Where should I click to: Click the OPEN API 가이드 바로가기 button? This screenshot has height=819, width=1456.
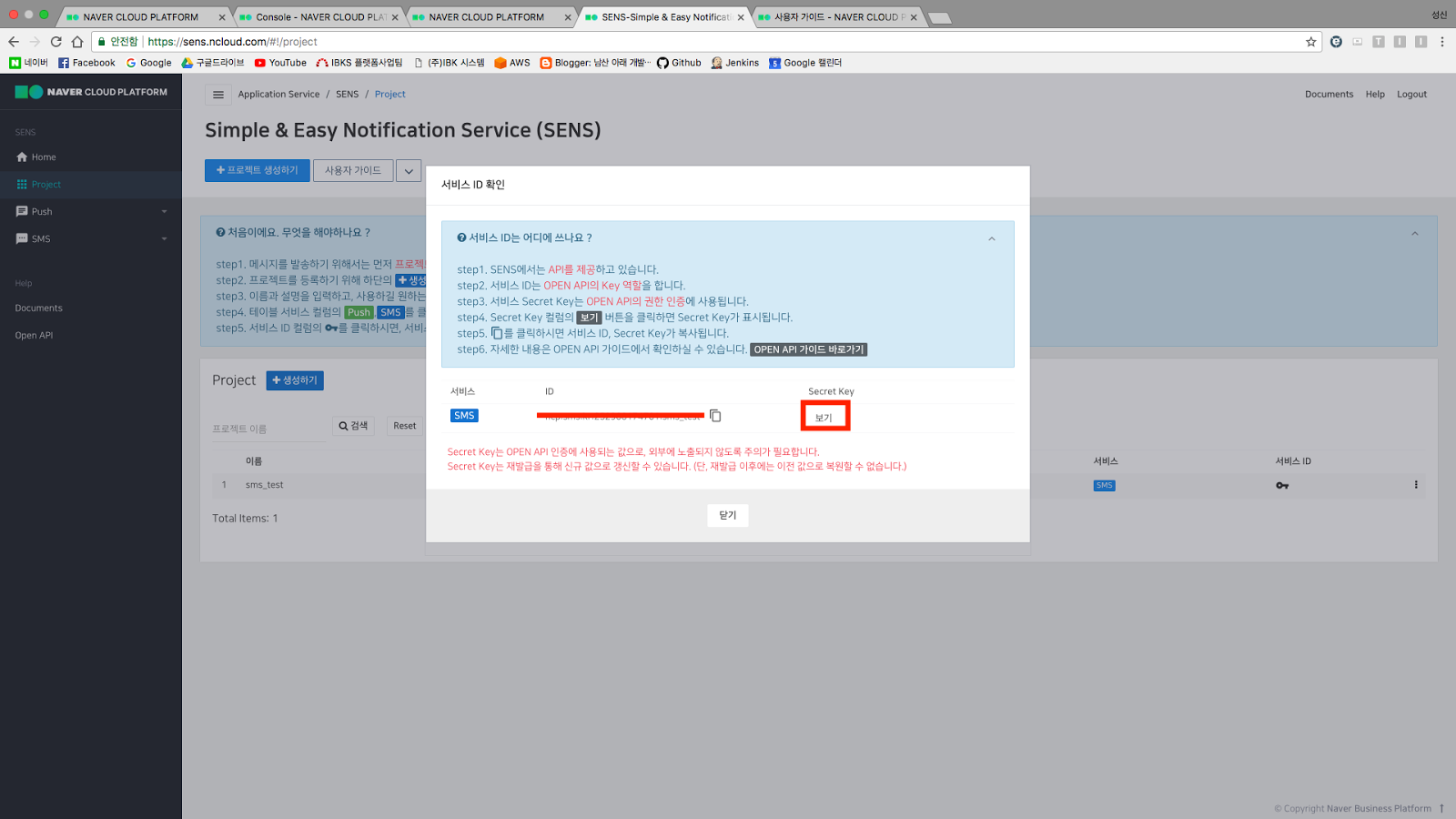809,349
